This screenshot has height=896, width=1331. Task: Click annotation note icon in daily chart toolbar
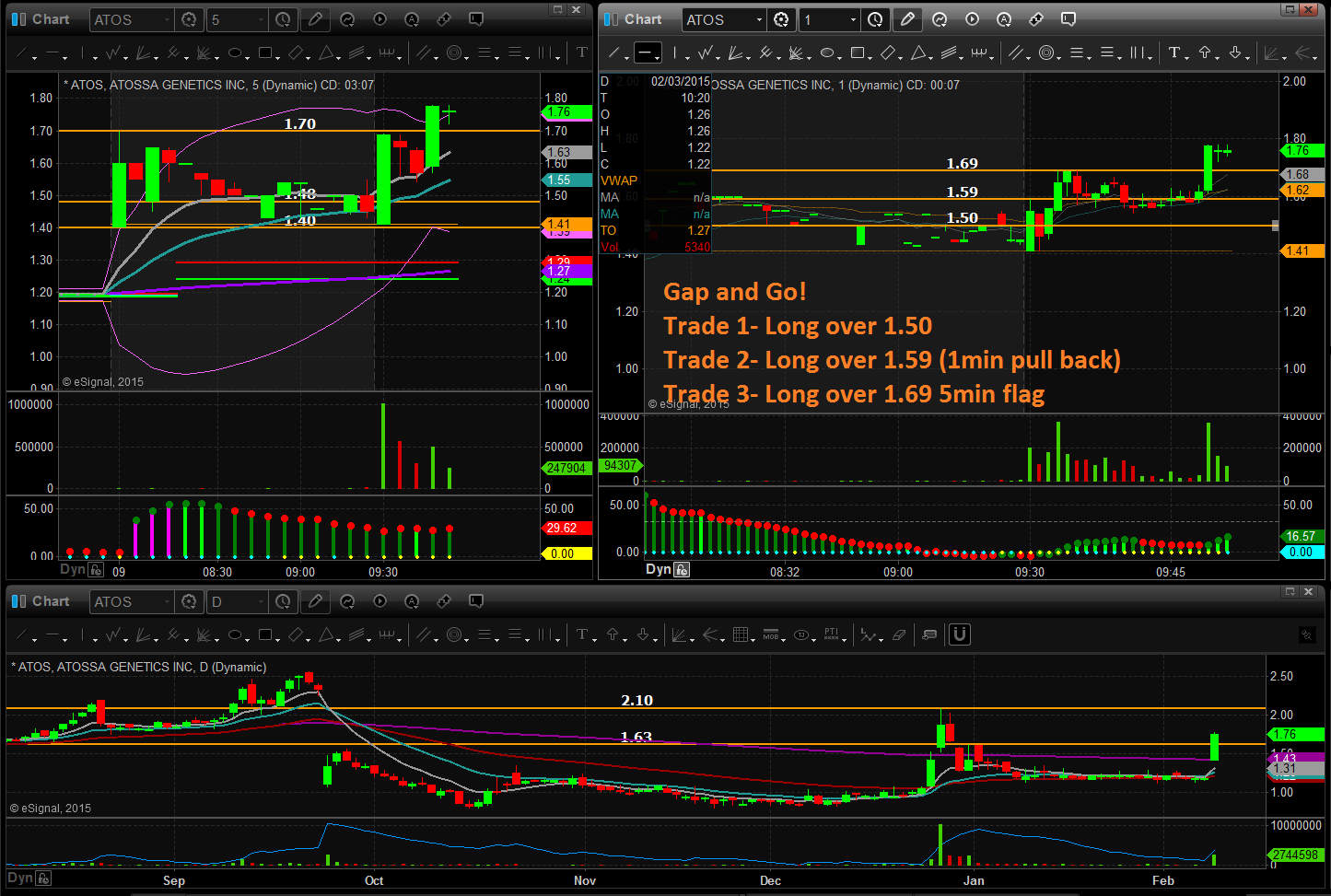coord(929,634)
